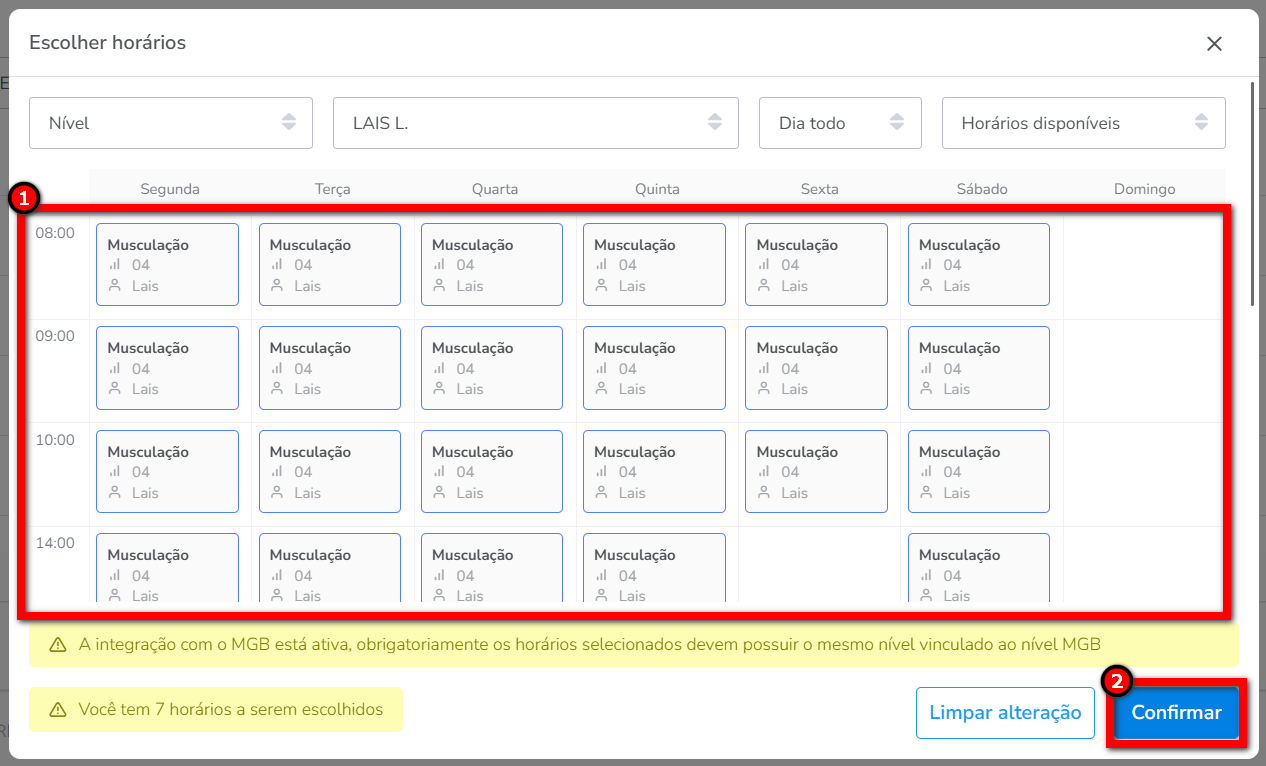The width and height of the screenshot is (1266, 766).
Task: Select Quinta 14:00 Musculação slot
Action: tap(654, 568)
